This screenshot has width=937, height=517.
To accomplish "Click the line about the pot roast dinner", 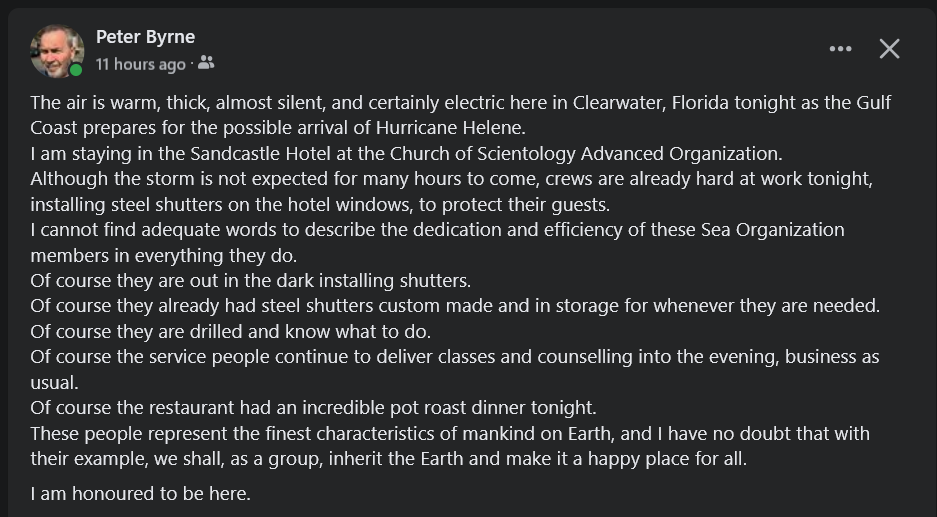I will (313, 408).
